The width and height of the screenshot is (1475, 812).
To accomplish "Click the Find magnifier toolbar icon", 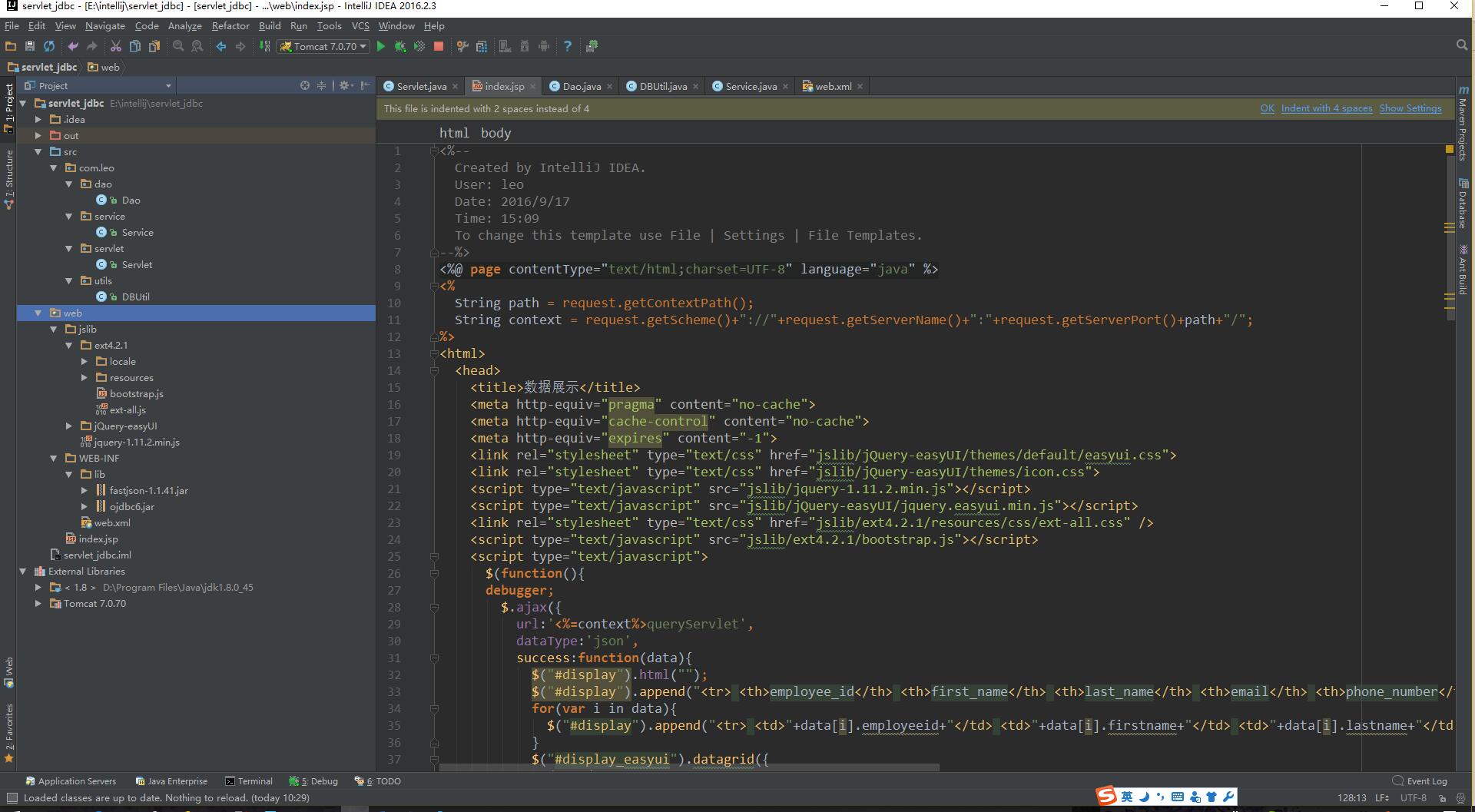I will pyautogui.click(x=178, y=46).
